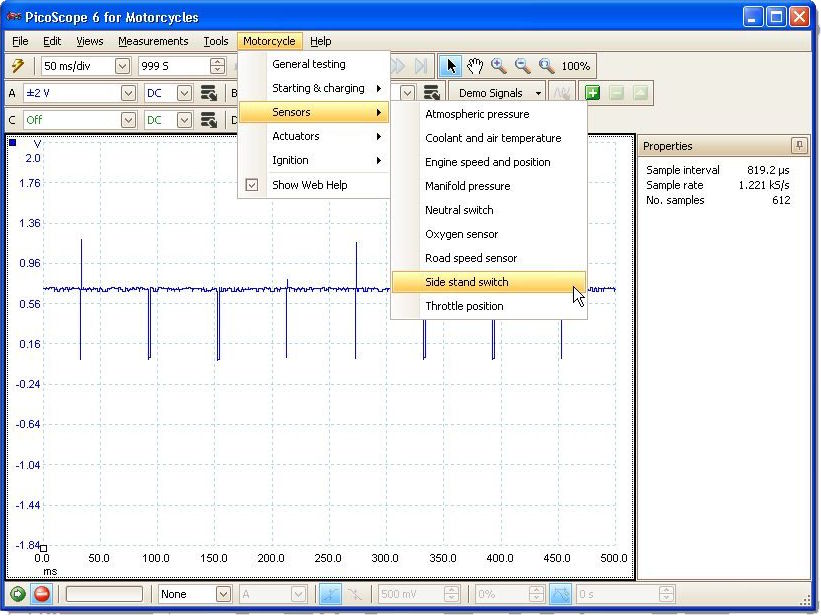This screenshot has width=821, height=616.
Task: Click the green plus Add View icon
Action: (592, 93)
